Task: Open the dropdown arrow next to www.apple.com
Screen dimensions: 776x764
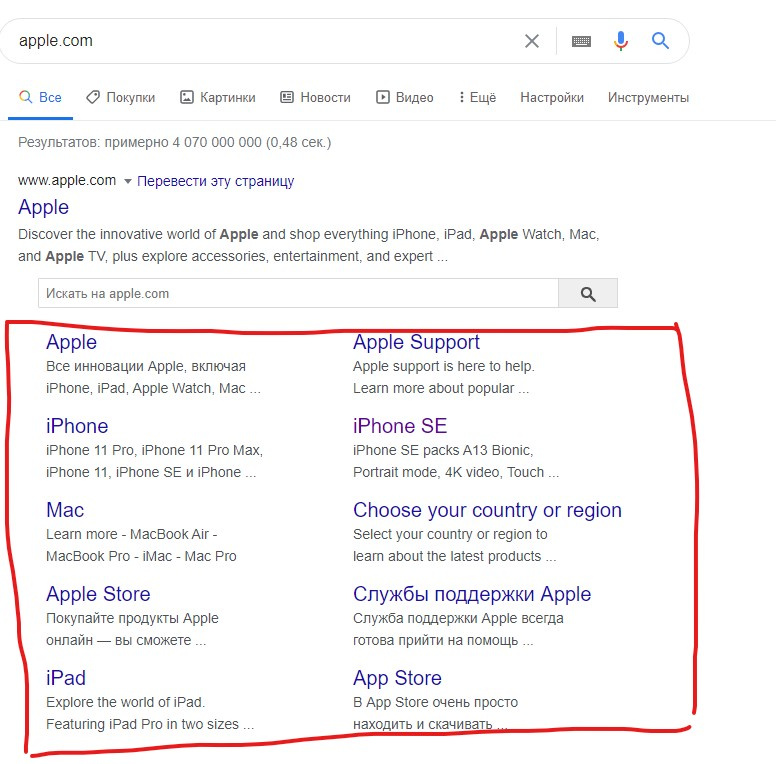Action: pos(127,182)
